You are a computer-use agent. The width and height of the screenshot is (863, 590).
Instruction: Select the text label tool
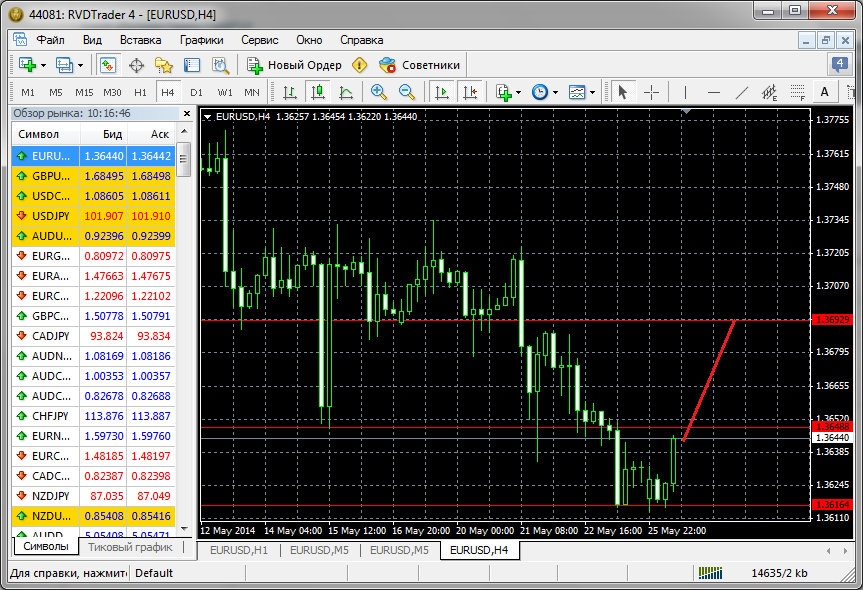(x=825, y=92)
